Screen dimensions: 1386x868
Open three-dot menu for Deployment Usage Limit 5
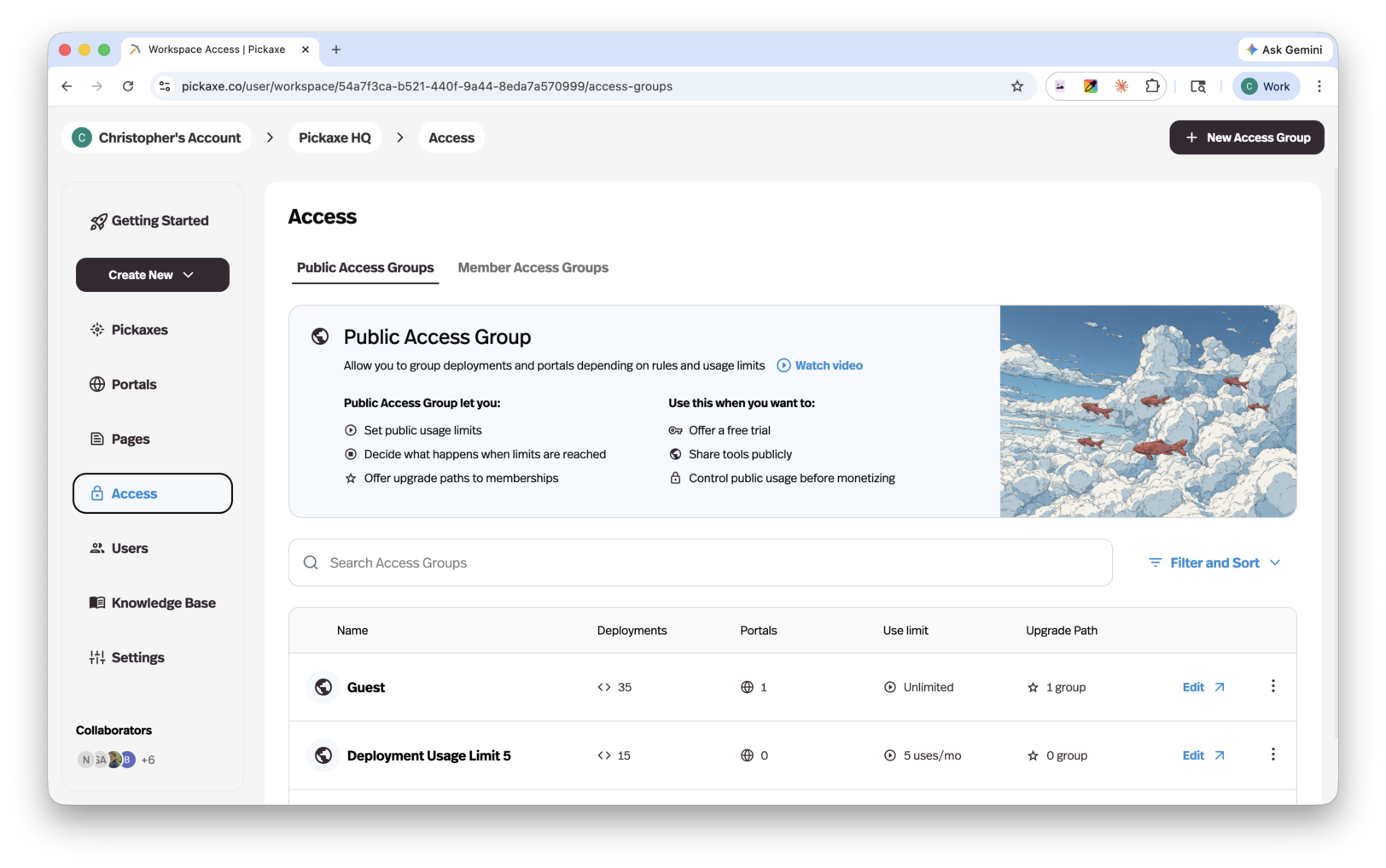(1272, 754)
